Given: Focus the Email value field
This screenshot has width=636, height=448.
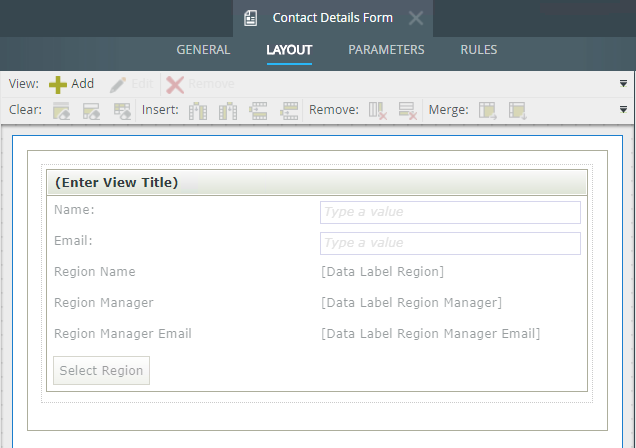Looking at the screenshot, I should [450, 243].
